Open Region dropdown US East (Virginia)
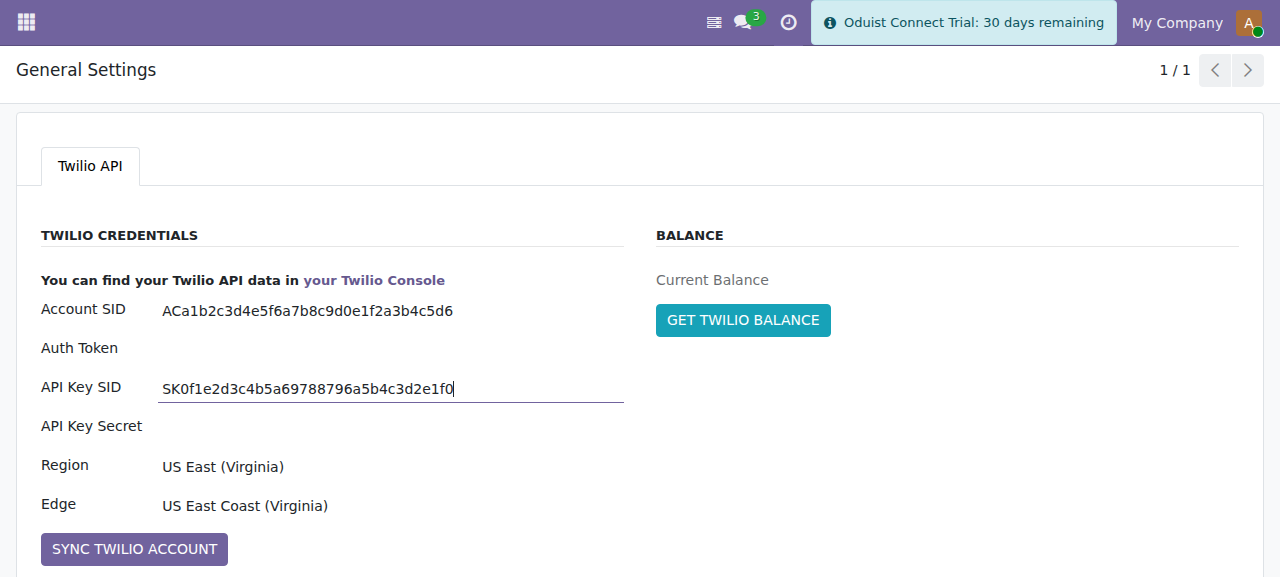This screenshot has width=1280, height=577. tap(391, 467)
